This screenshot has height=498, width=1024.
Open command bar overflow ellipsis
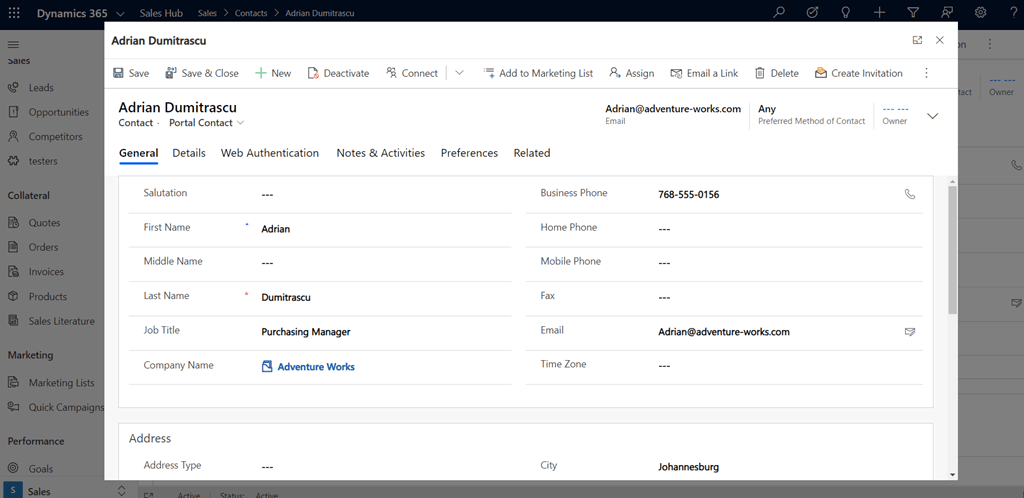(x=926, y=73)
